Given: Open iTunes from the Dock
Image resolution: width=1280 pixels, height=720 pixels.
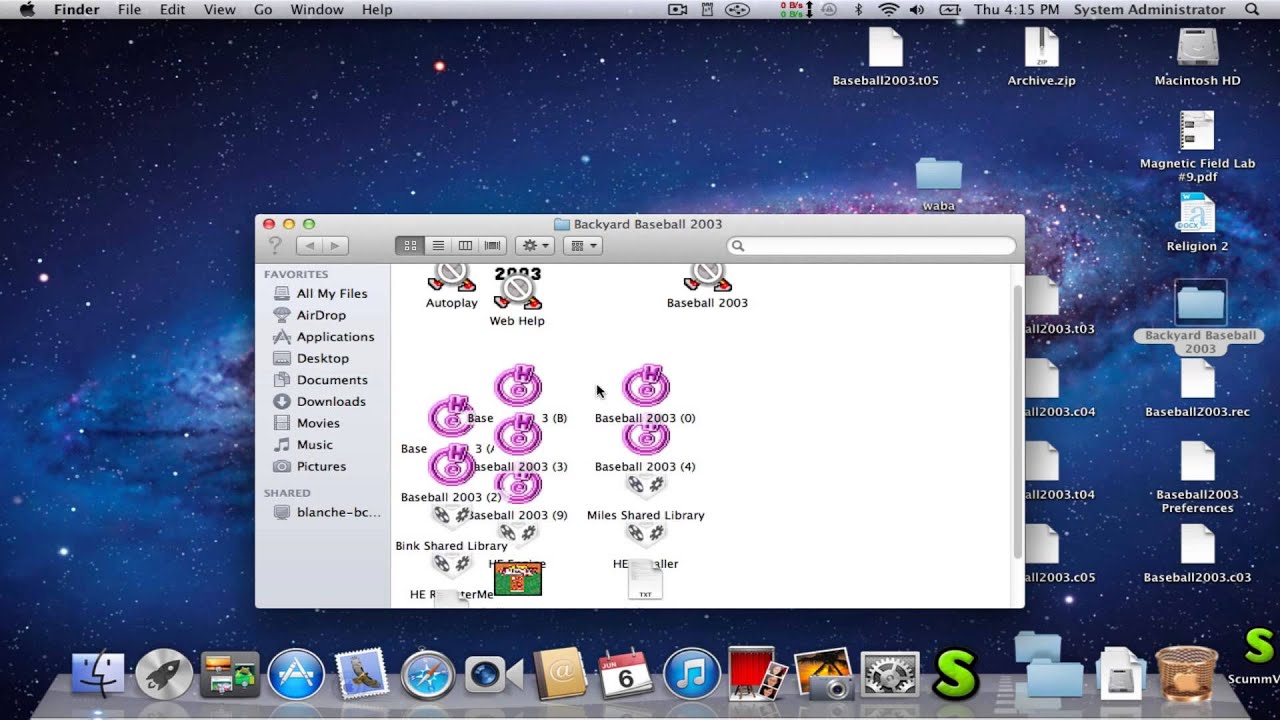Looking at the screenshot, I should coord(692,675).
